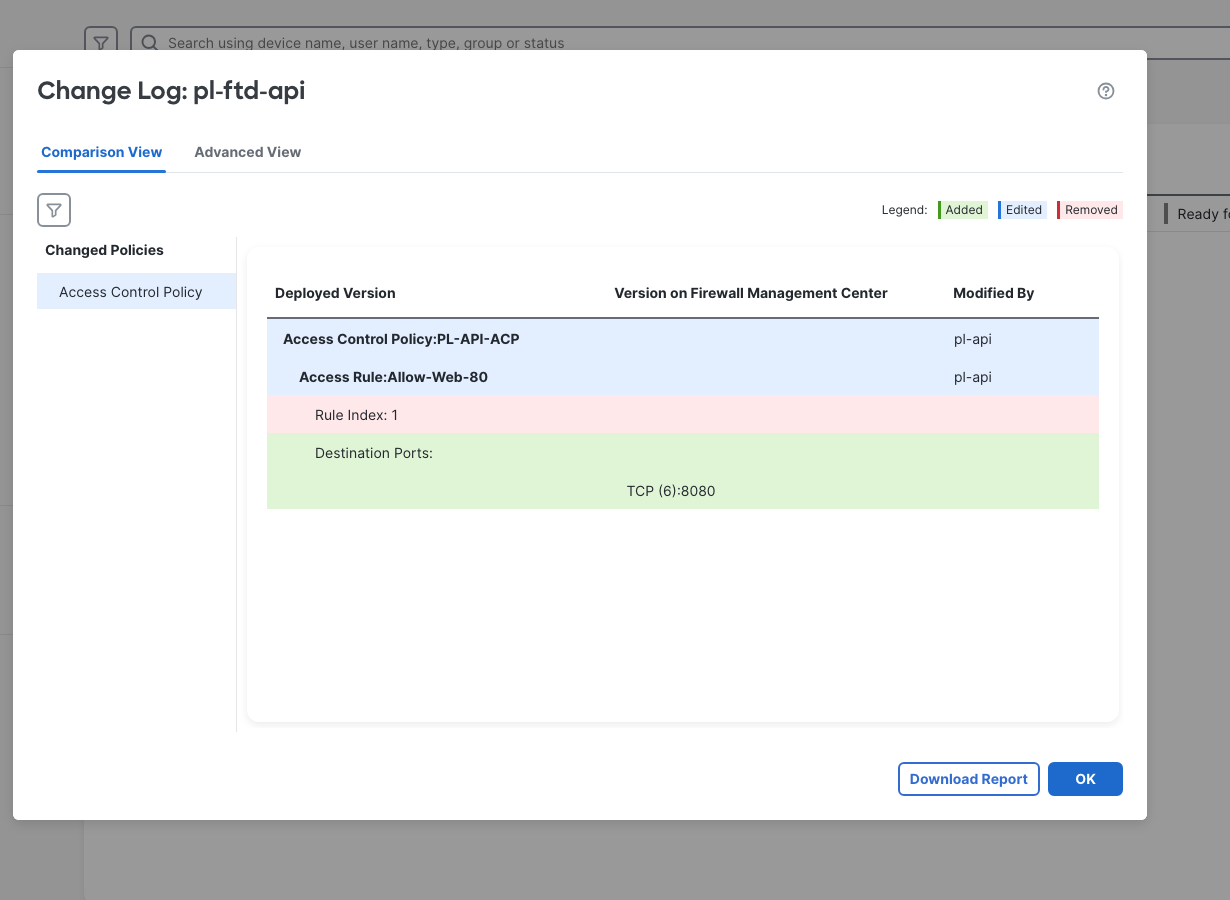Click the search magnifier icon in background page
This screenshot has width=1230, height=900.
click(149, 43)
